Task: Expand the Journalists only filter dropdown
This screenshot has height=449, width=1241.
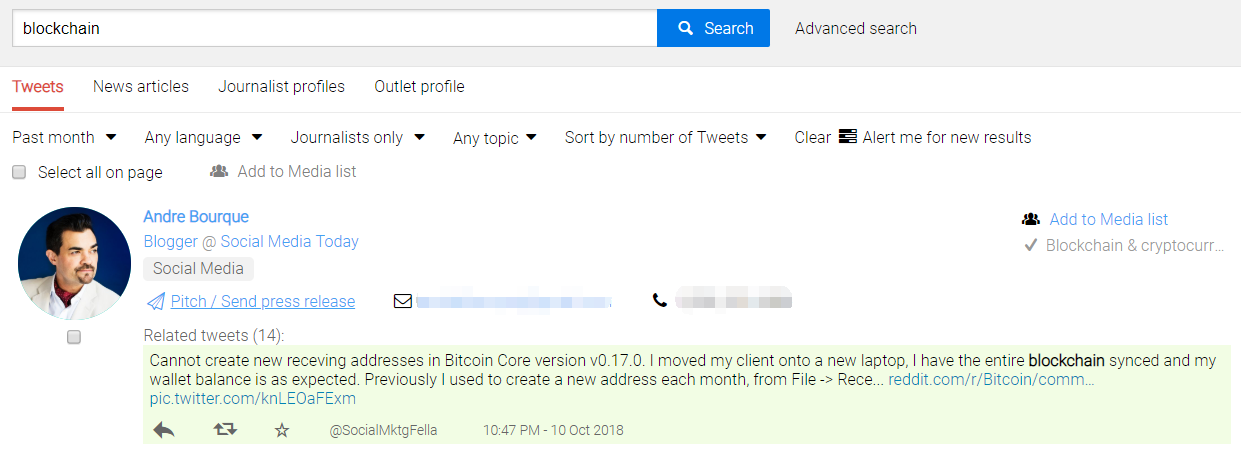Action: pyautogui.click(x=357, y=137)
